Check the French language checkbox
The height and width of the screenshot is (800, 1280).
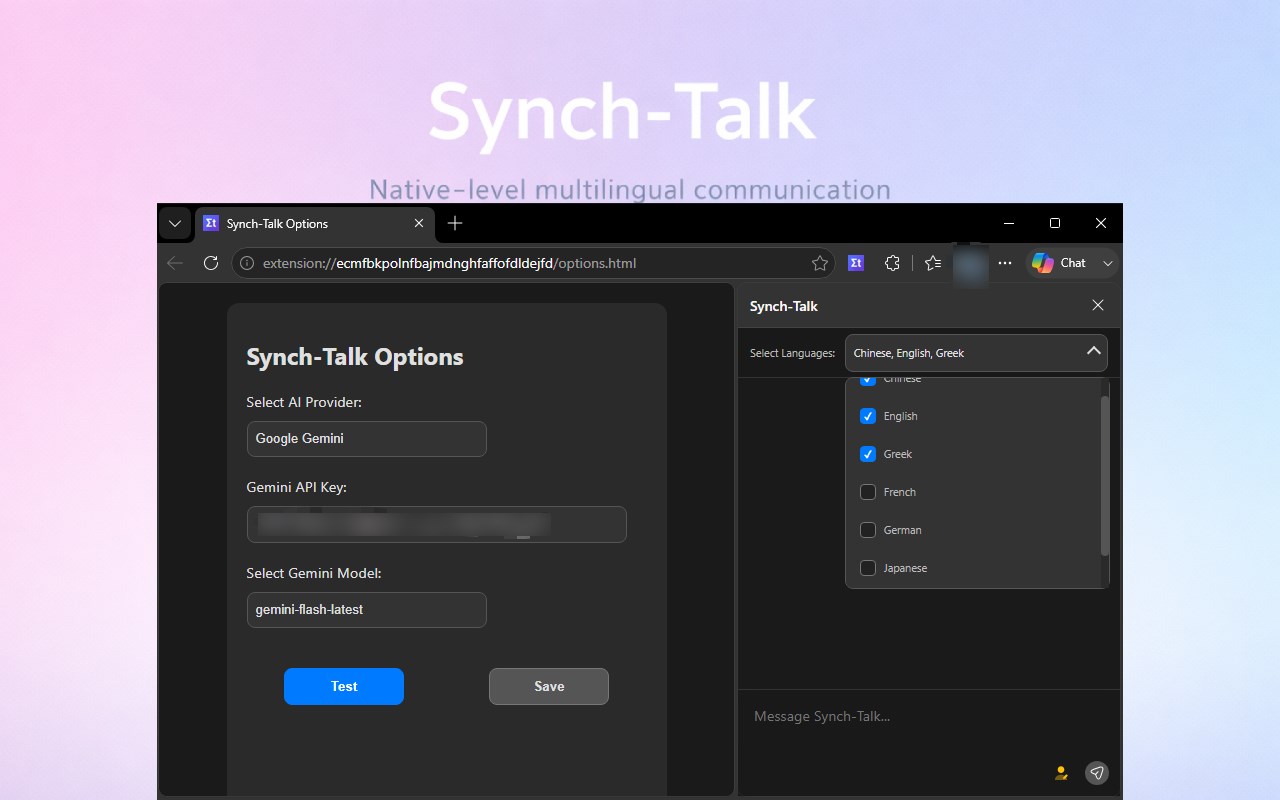click(x=868, y=492)
